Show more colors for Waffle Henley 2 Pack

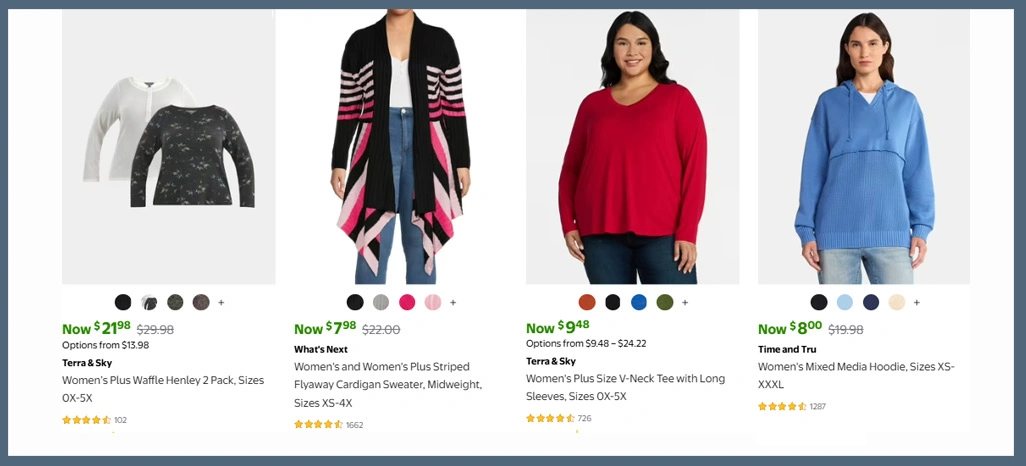(x=221, y=302)
